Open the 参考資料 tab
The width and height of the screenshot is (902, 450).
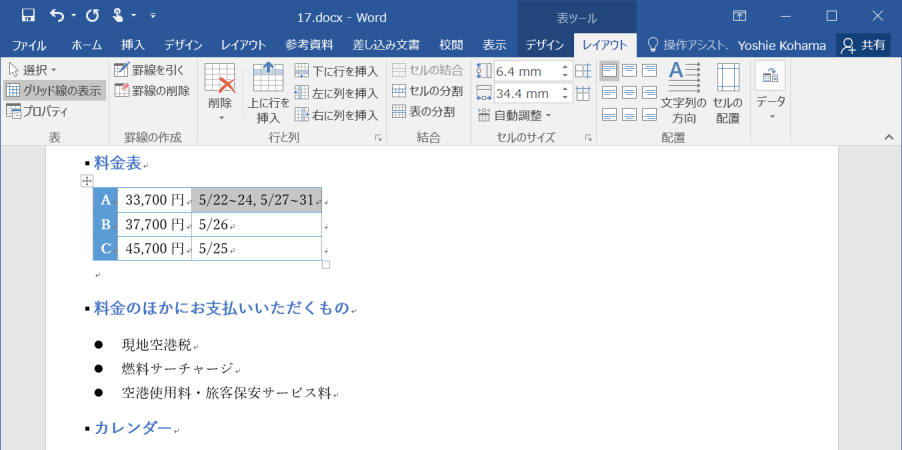[x=309, y=45]
